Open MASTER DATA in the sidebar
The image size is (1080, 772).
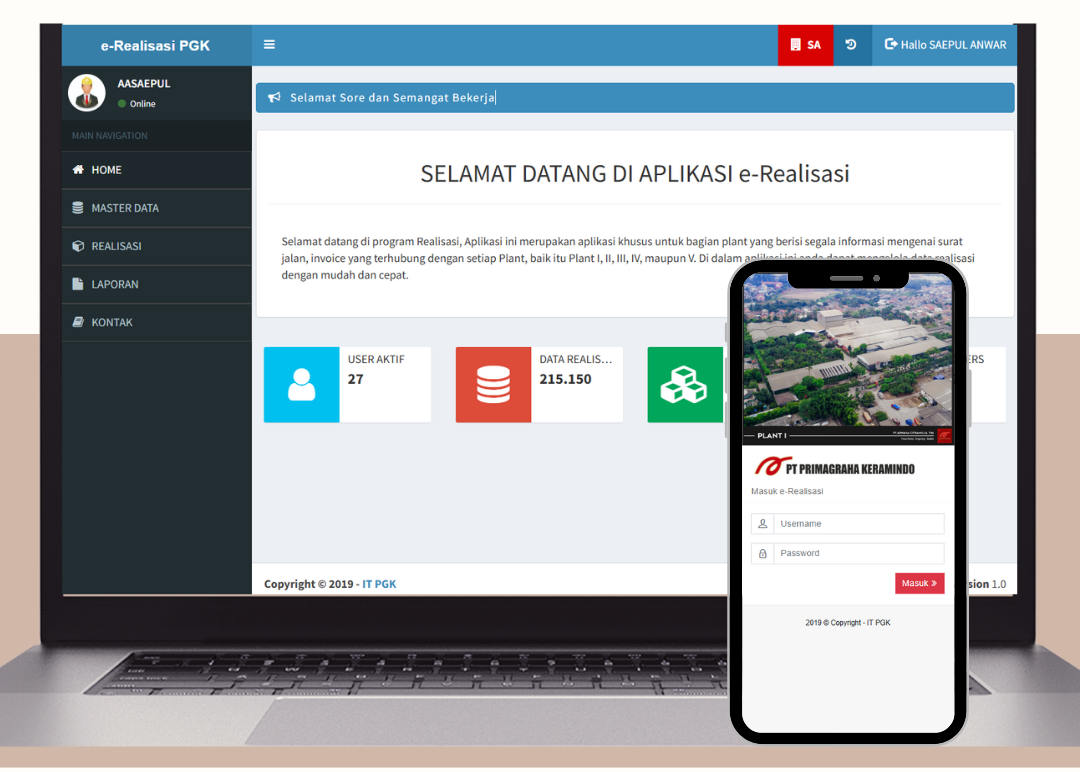tap(156, 208)
